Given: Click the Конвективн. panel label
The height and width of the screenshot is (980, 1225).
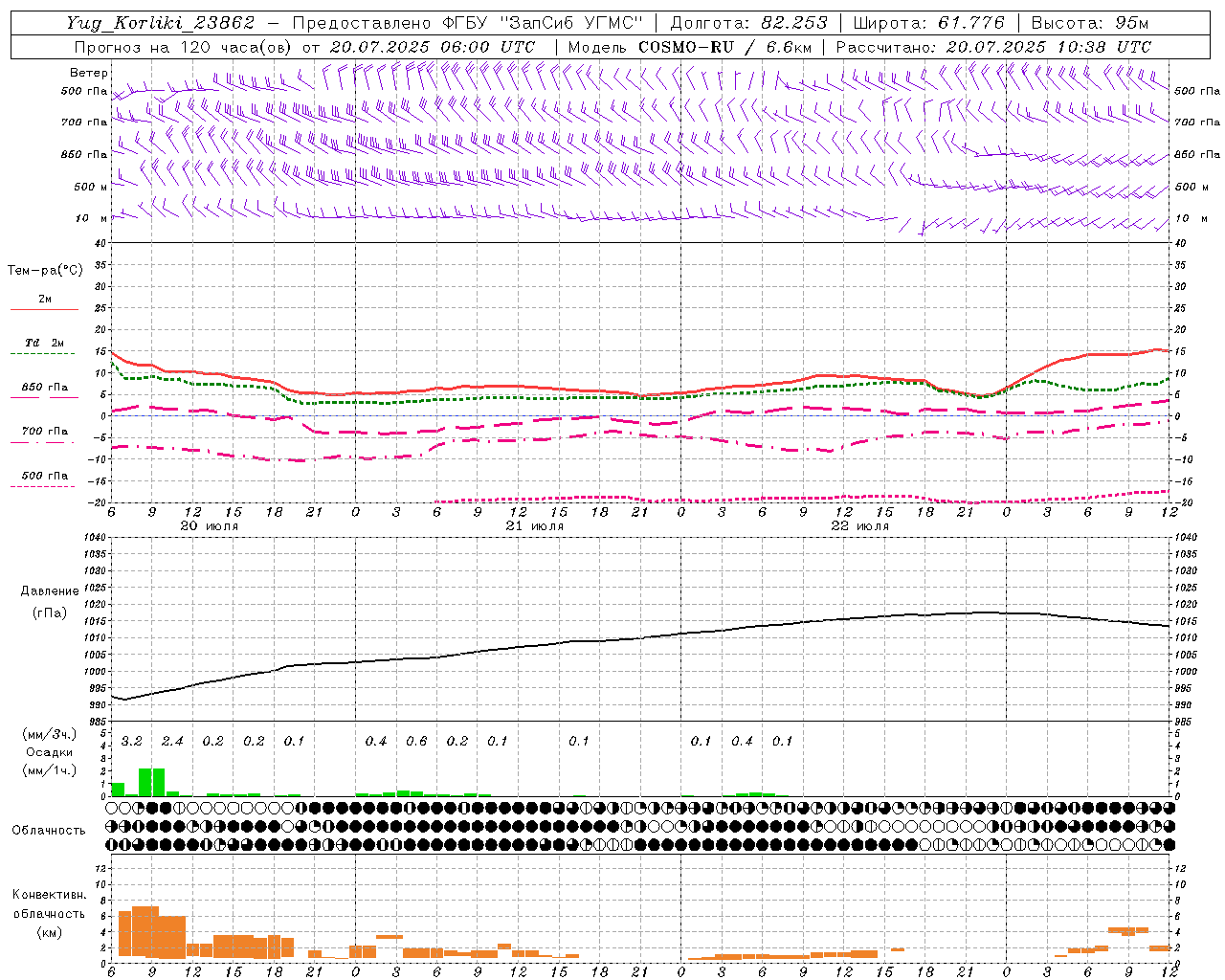Looking at the screenshot, I should (49, 895).
